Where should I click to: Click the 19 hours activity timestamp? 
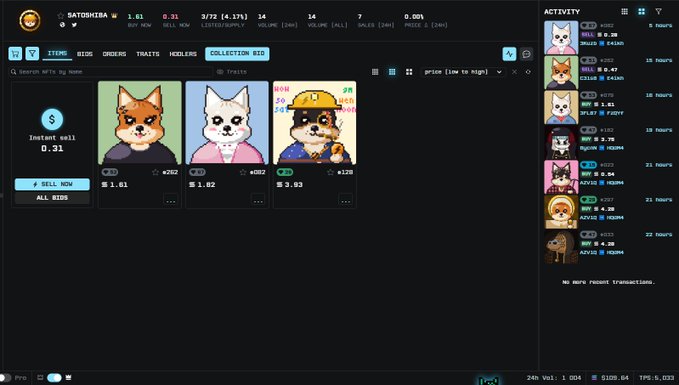659,130
